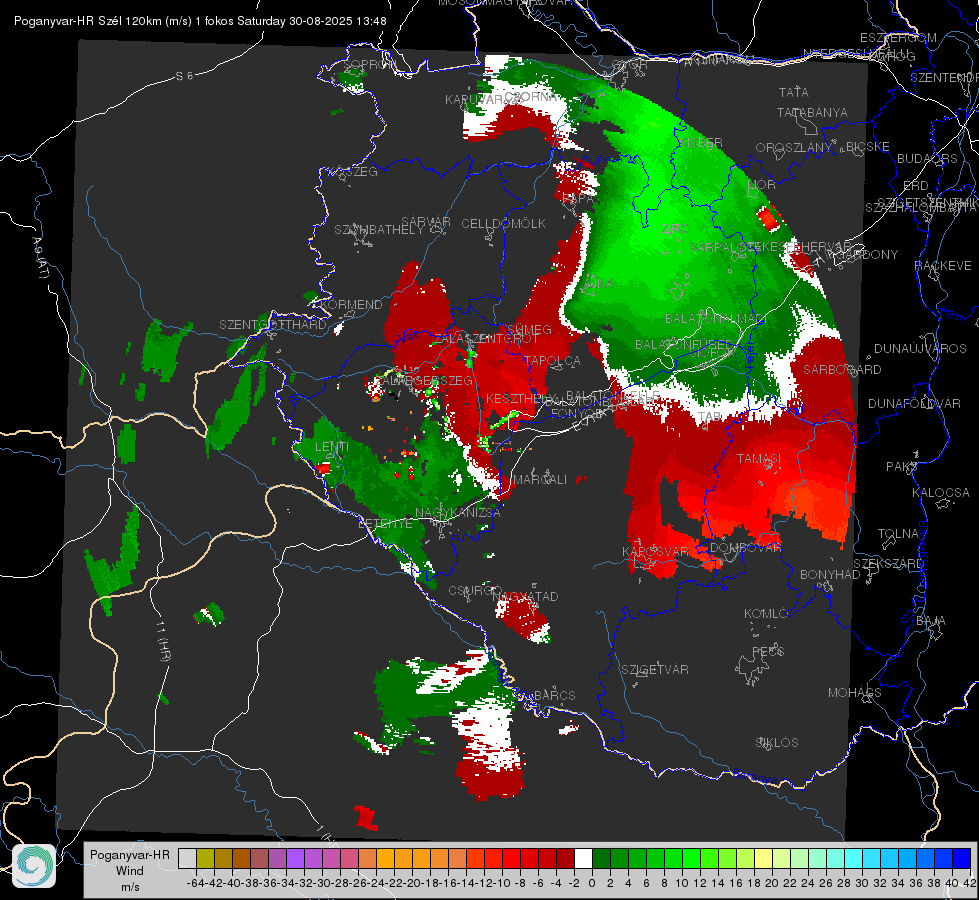Select the PECS city label
The width and height of the screenshot is (979, 900).
[768, 651]
